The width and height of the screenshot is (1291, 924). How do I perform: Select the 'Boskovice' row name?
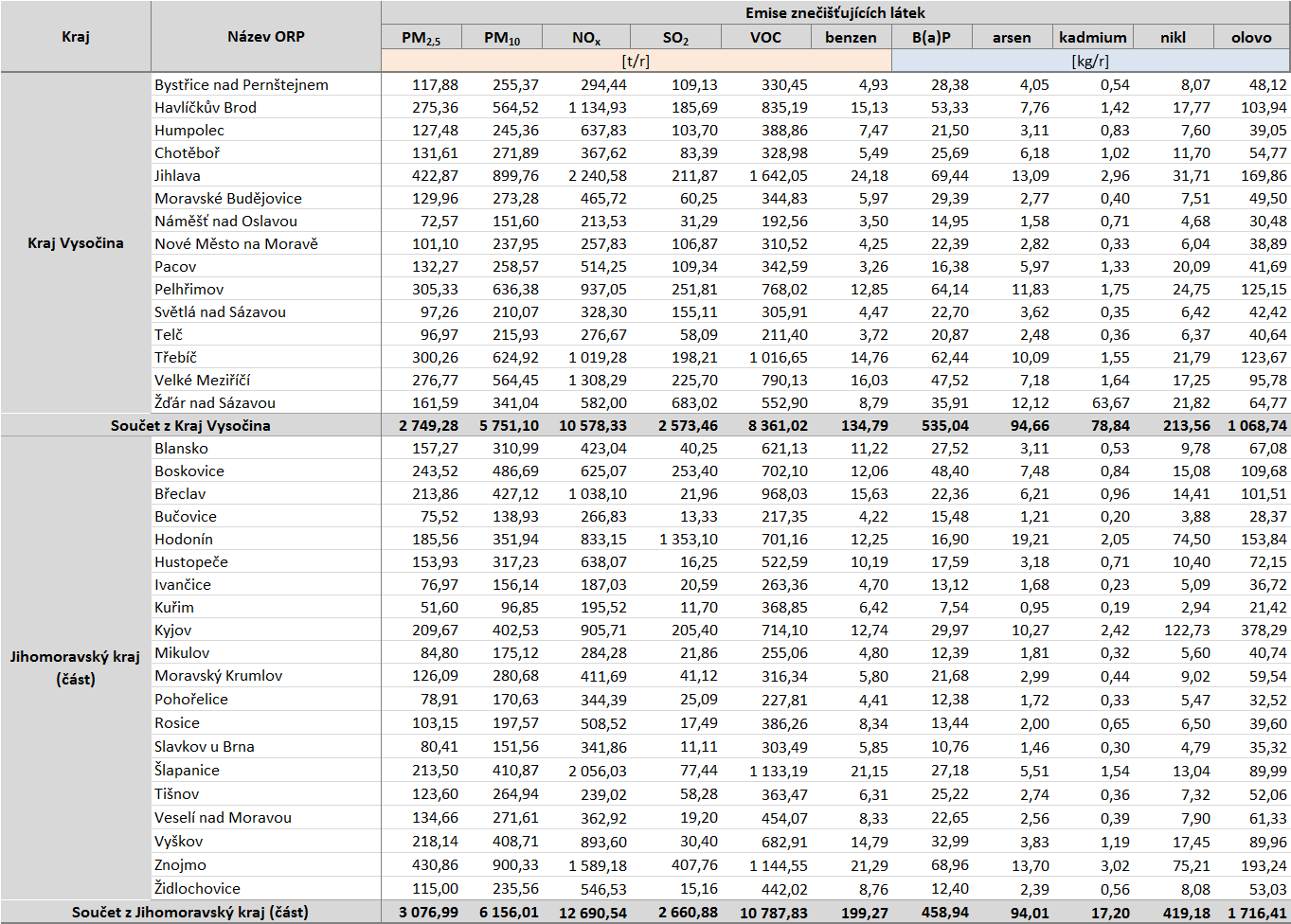pos(189,471)
